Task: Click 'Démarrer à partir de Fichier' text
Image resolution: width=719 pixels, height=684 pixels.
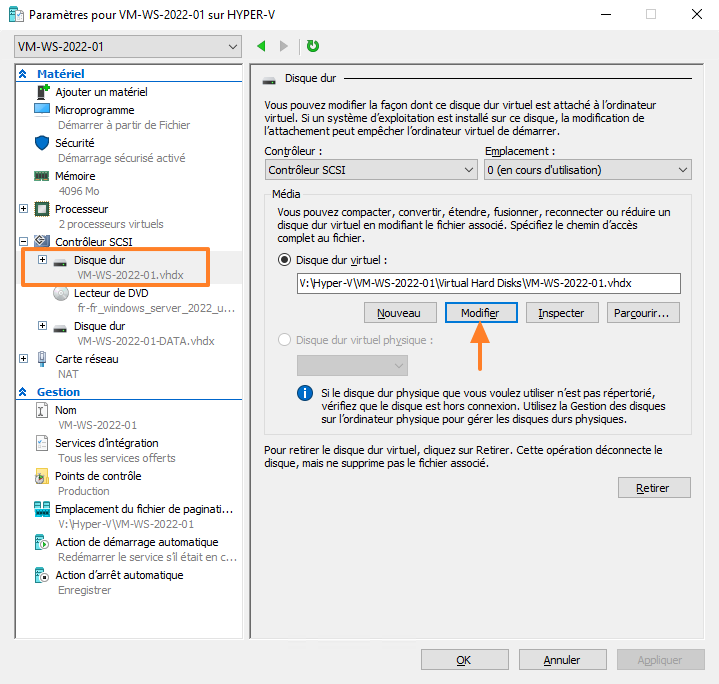Action: point(124,125)
